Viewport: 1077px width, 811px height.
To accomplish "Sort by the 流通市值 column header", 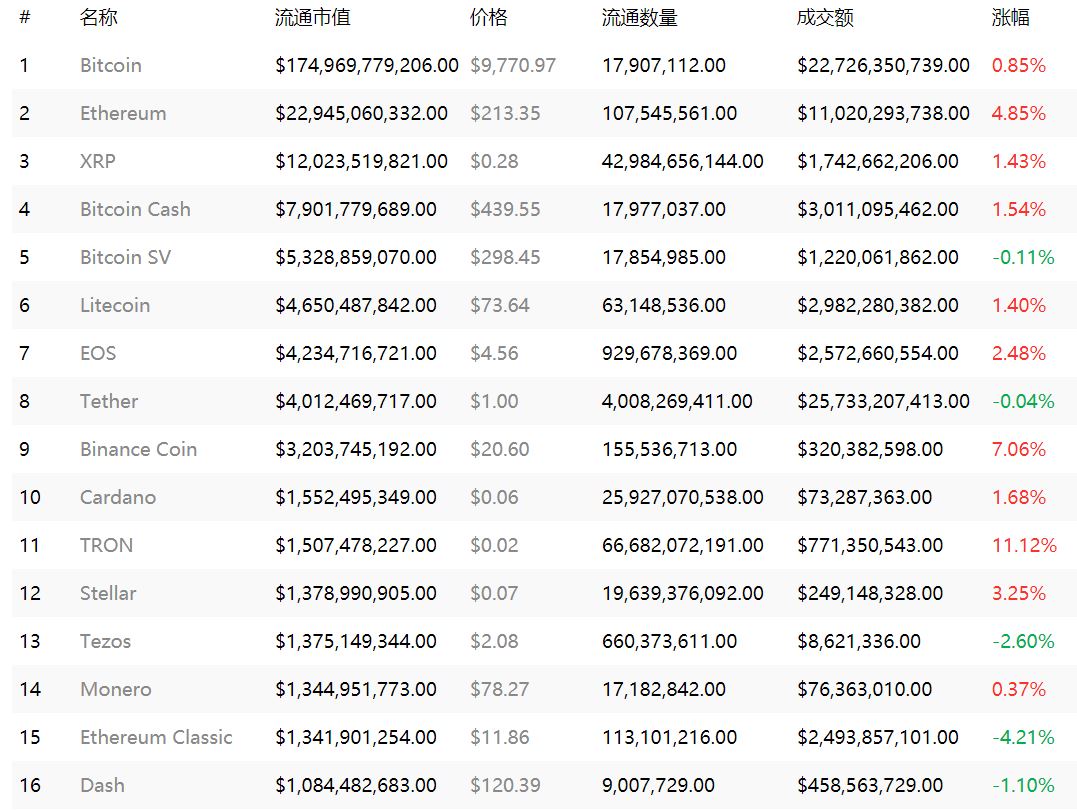I will coord(313,18).
